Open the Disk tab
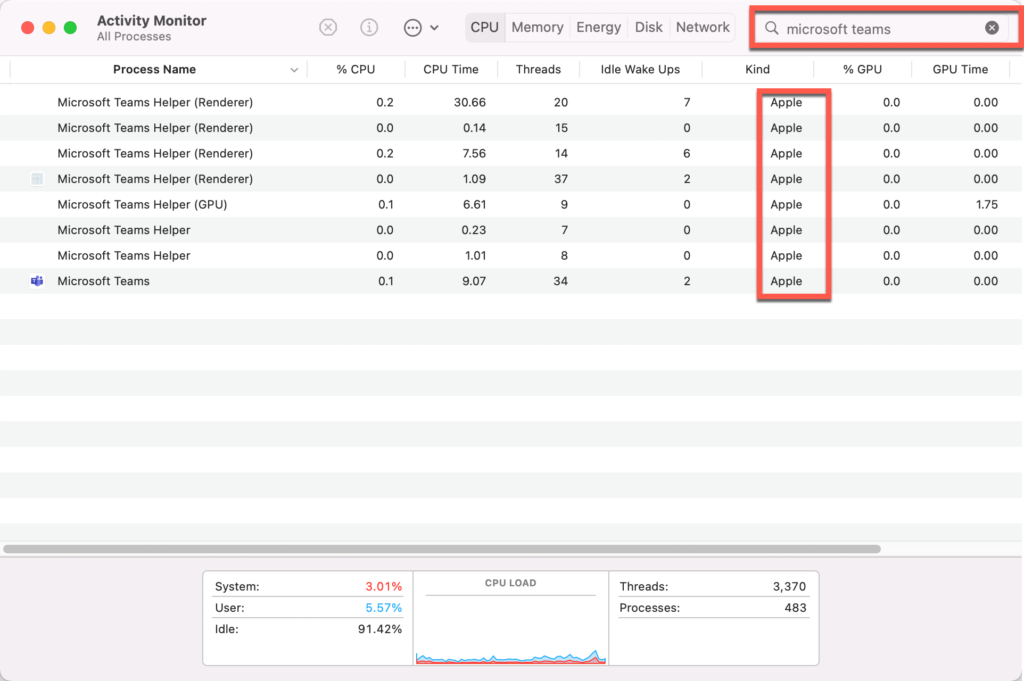1024x681 pixels. click(648, 27)
